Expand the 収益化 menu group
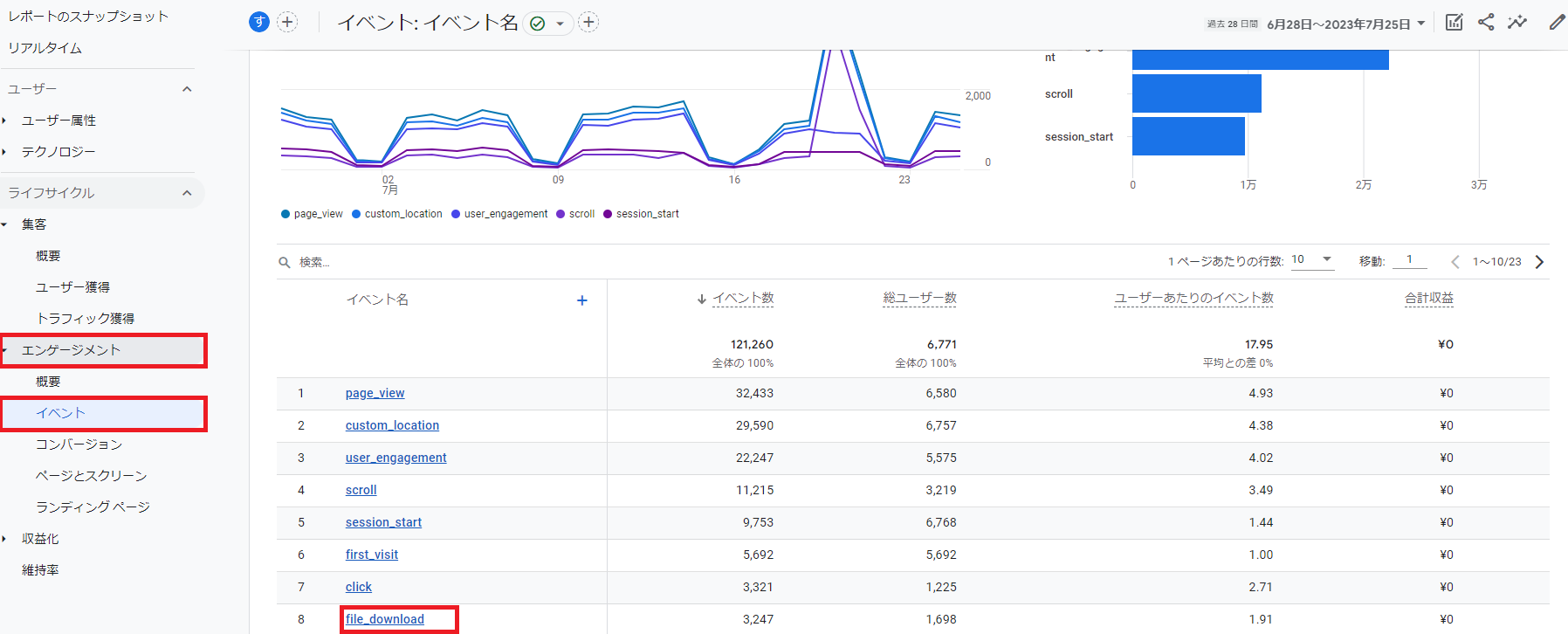 click(40, 539)
